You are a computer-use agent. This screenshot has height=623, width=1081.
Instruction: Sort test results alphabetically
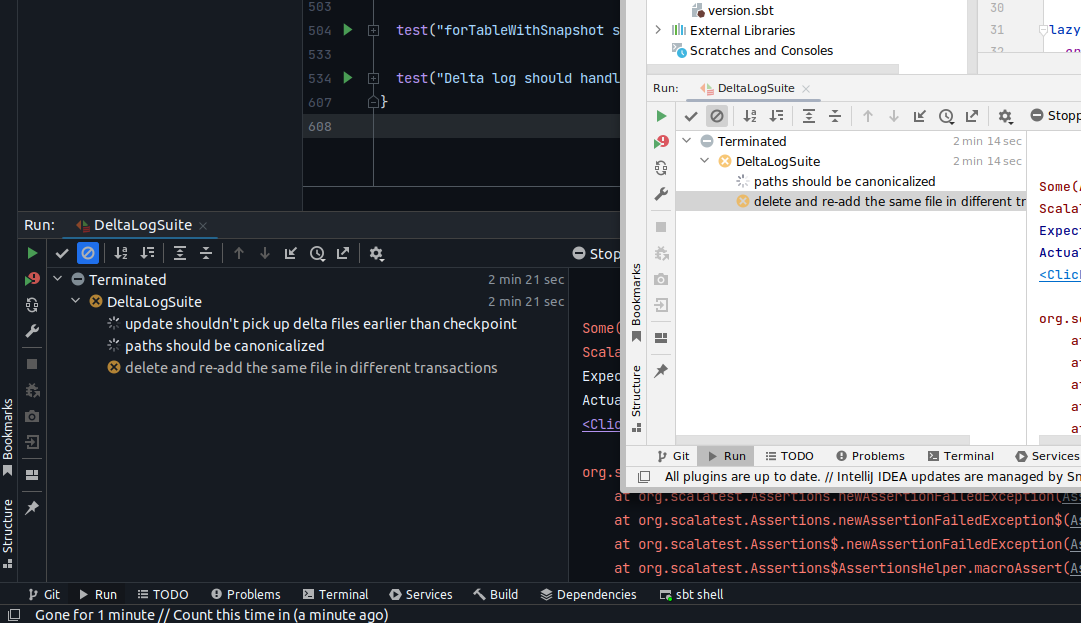[122, 254]
